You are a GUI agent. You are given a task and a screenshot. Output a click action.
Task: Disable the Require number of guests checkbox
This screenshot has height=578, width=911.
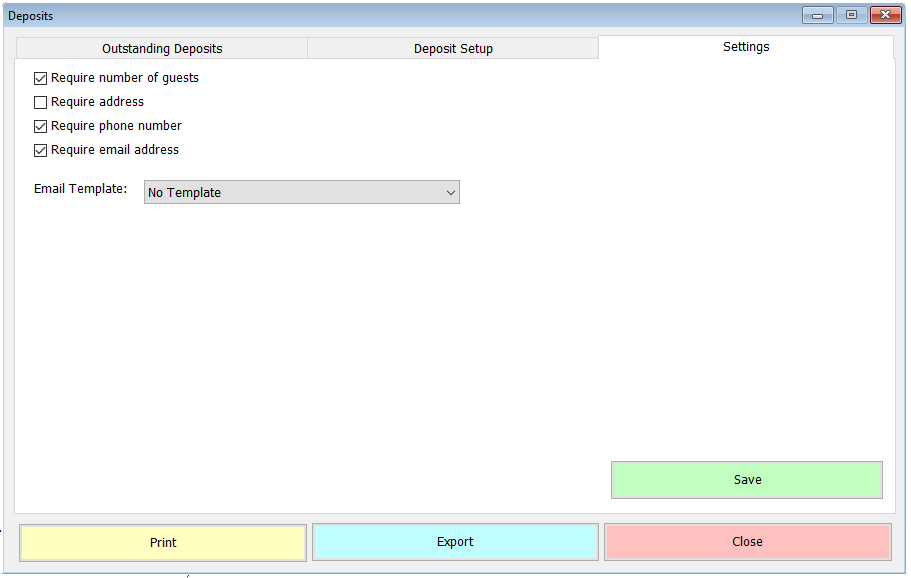tap(40, 77)
